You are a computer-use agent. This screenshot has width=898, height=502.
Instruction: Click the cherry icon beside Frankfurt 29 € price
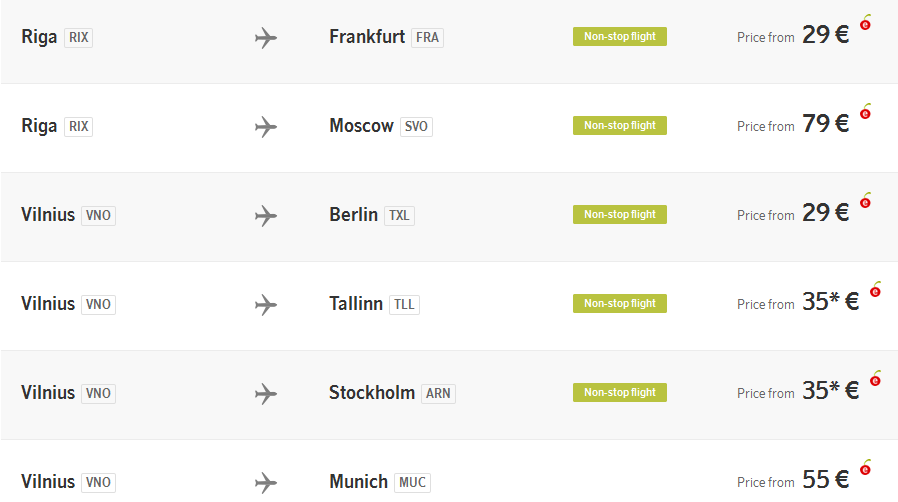(865, 22)
